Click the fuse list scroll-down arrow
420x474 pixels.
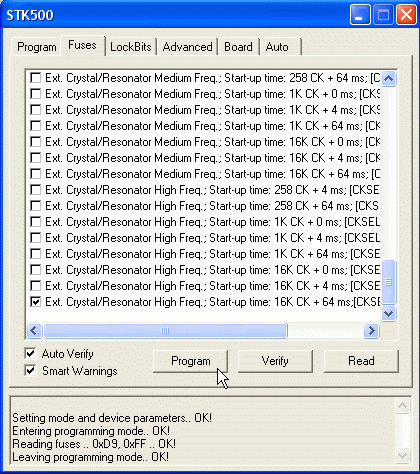pos(389,313)
